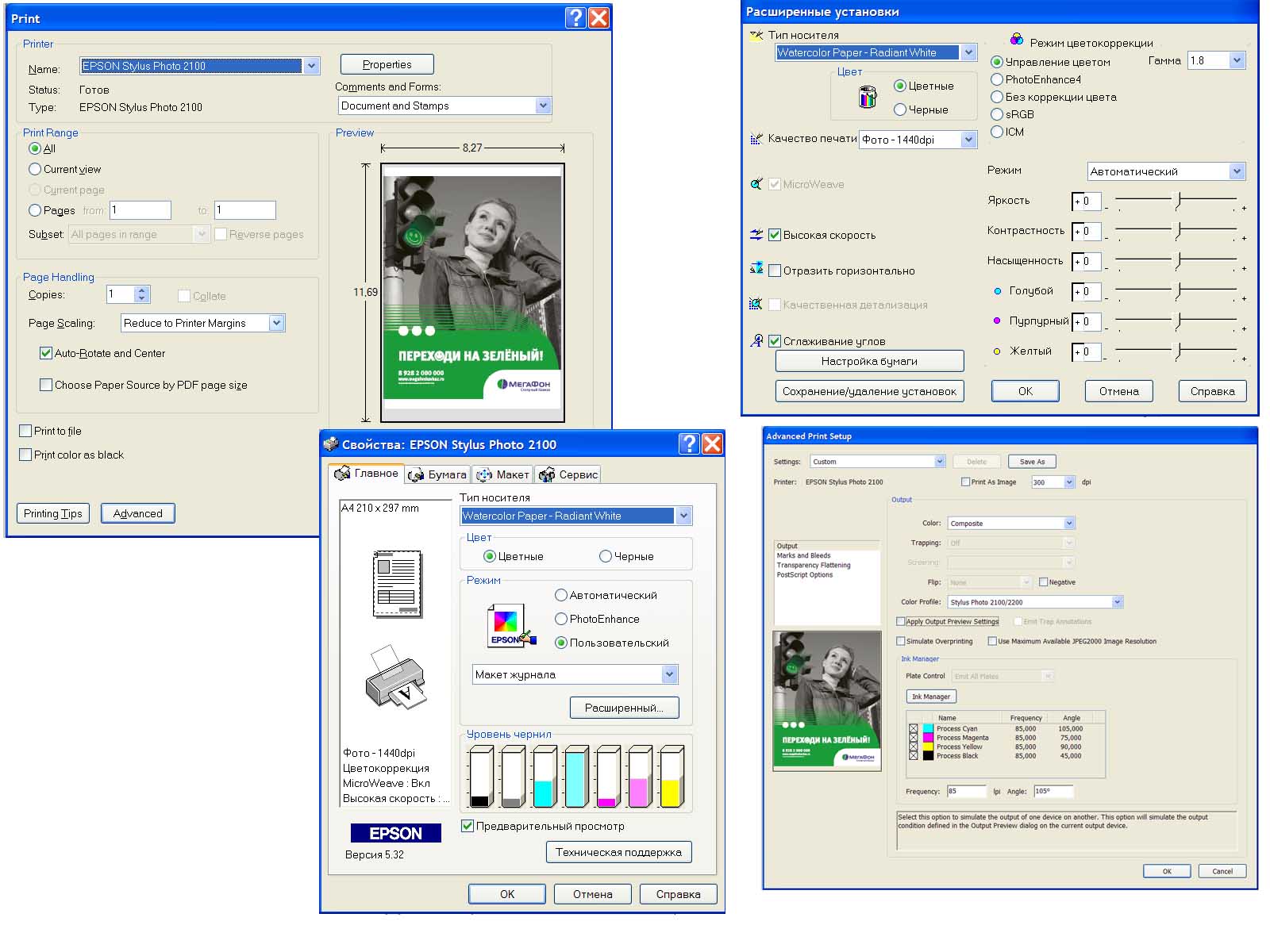Click the EPSON color custom mode icon
This screenshot has height=952, width=1270.
click(x=511, y=627)
